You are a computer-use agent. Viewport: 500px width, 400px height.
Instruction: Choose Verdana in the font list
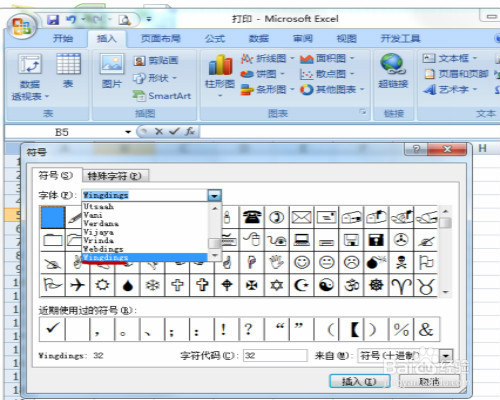[145, 223]
